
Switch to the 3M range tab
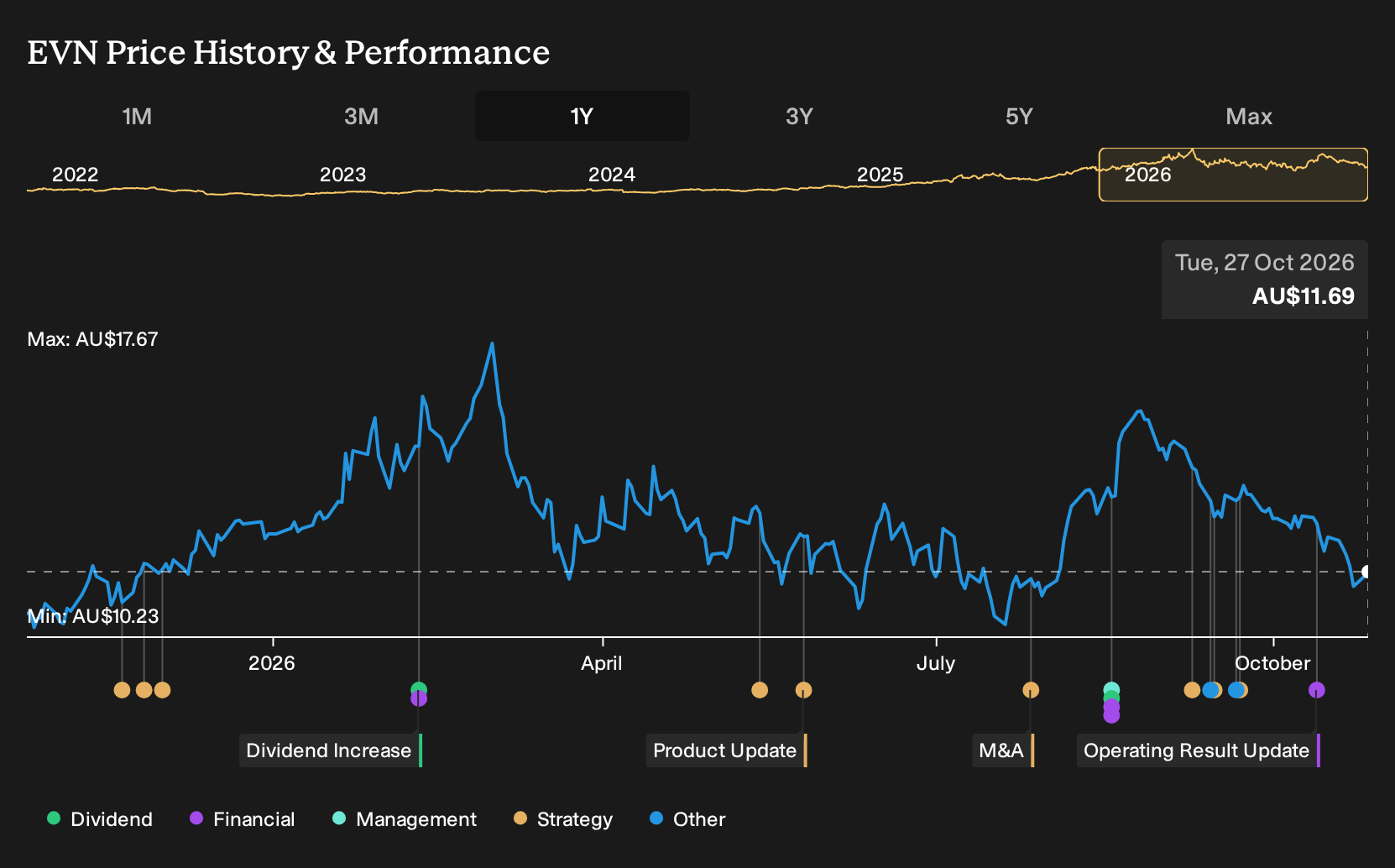[361, 116]
